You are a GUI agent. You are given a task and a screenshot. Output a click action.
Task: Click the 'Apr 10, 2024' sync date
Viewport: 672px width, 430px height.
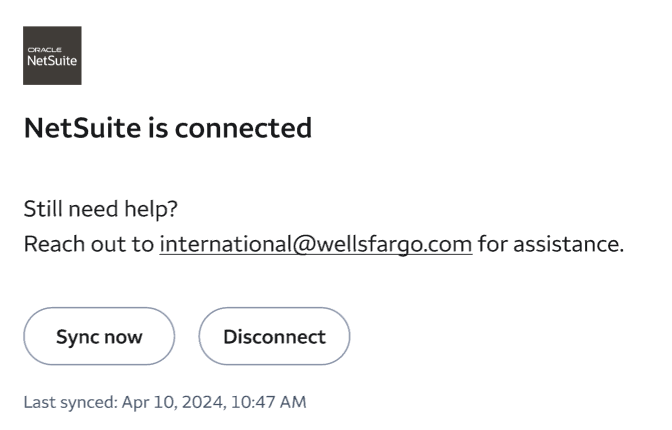pos(167,402)
